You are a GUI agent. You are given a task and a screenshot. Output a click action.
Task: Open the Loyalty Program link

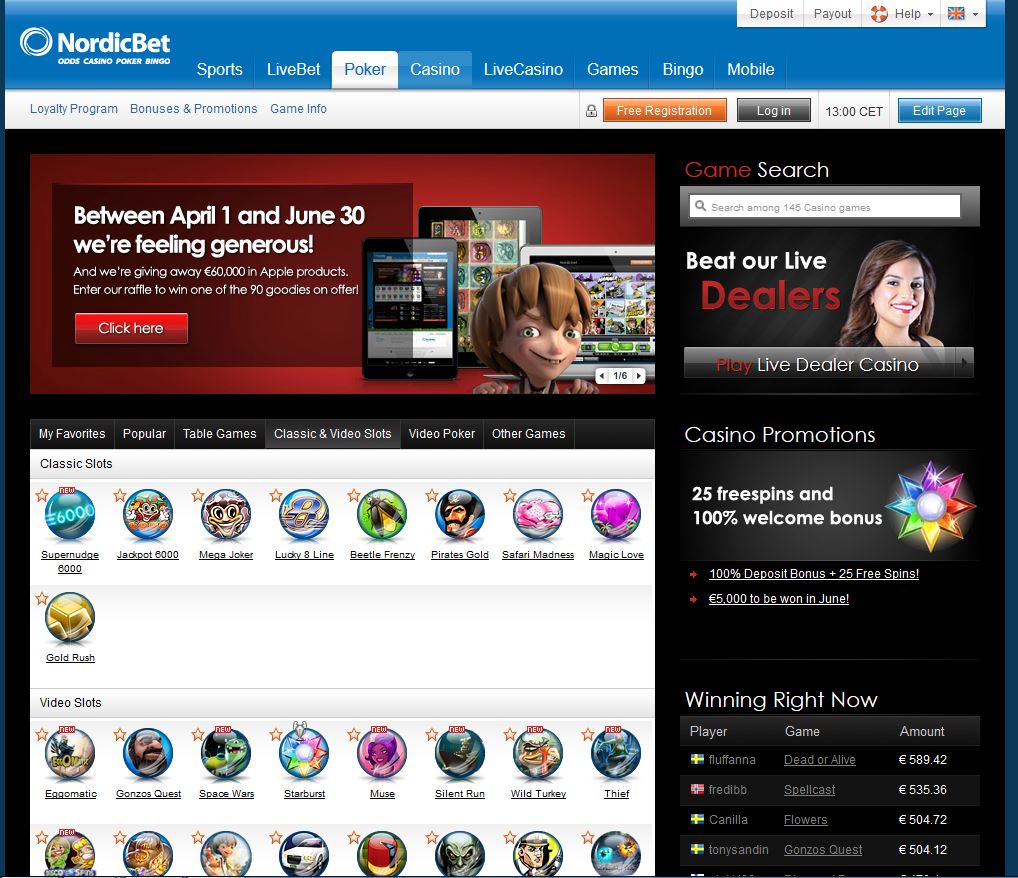point(74,109)
